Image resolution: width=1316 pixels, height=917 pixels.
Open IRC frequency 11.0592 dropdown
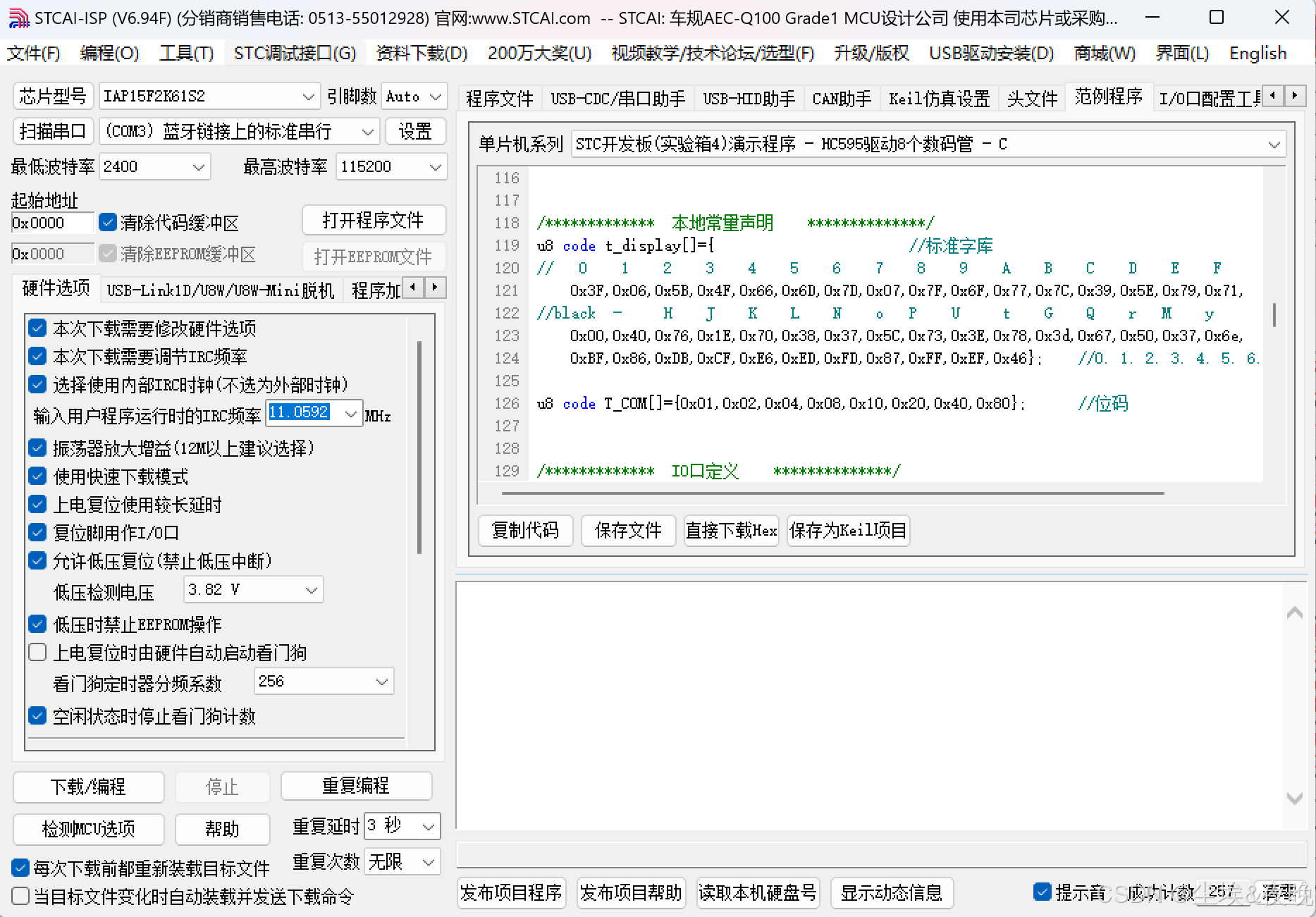pyautogui.click(x=314, y=414)
